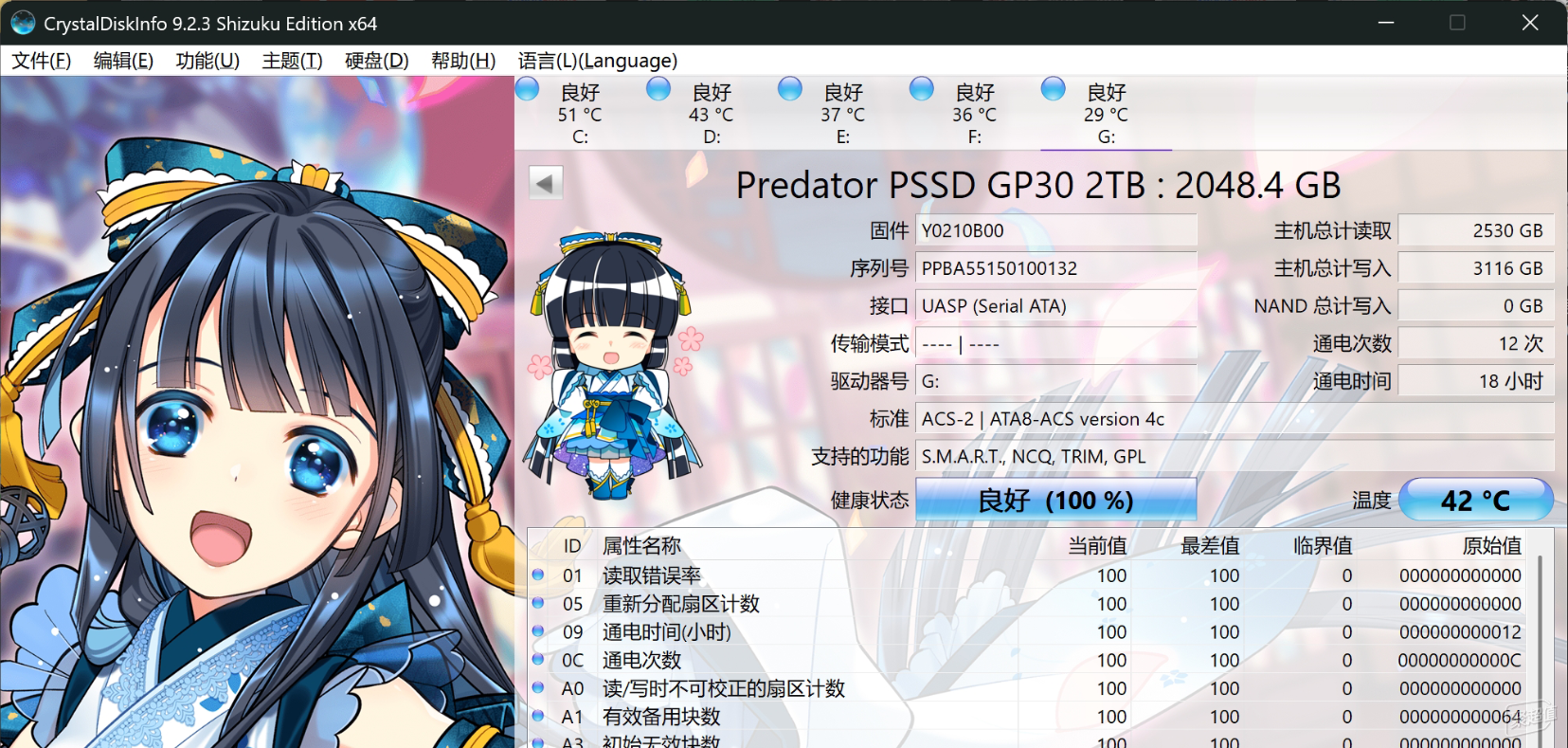
Task: Switch to disk F: tab showing 36 °C
Action: pyautogui.click(x=975, y=114)
